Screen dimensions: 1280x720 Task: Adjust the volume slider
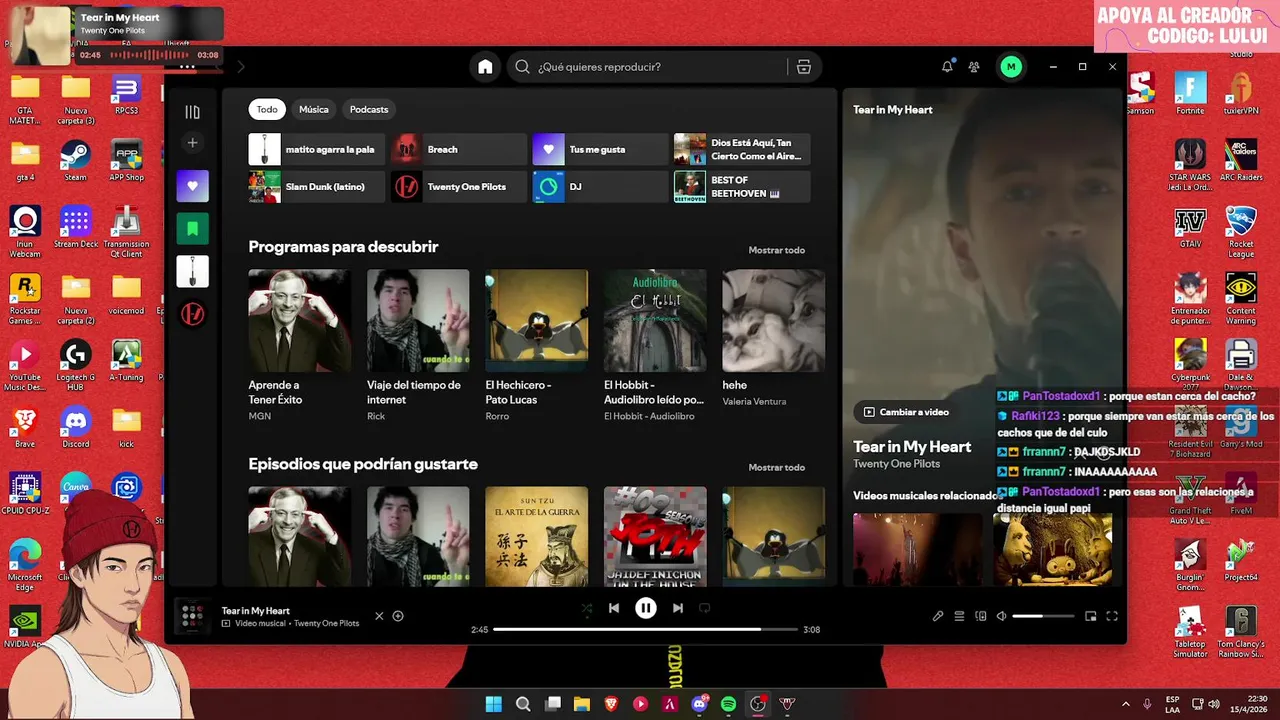coord(1043,616)
